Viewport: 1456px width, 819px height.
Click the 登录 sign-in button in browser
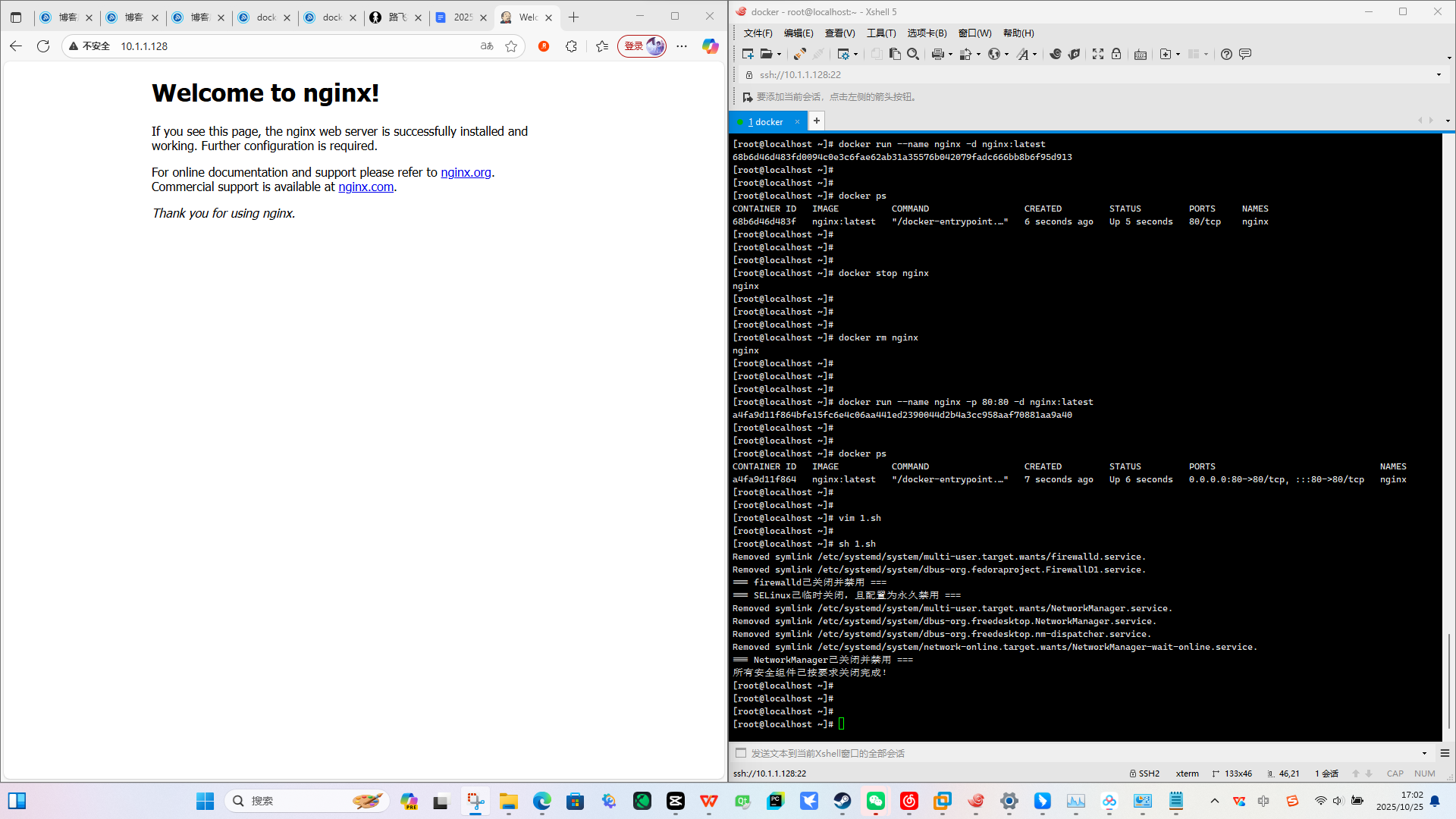634,46
